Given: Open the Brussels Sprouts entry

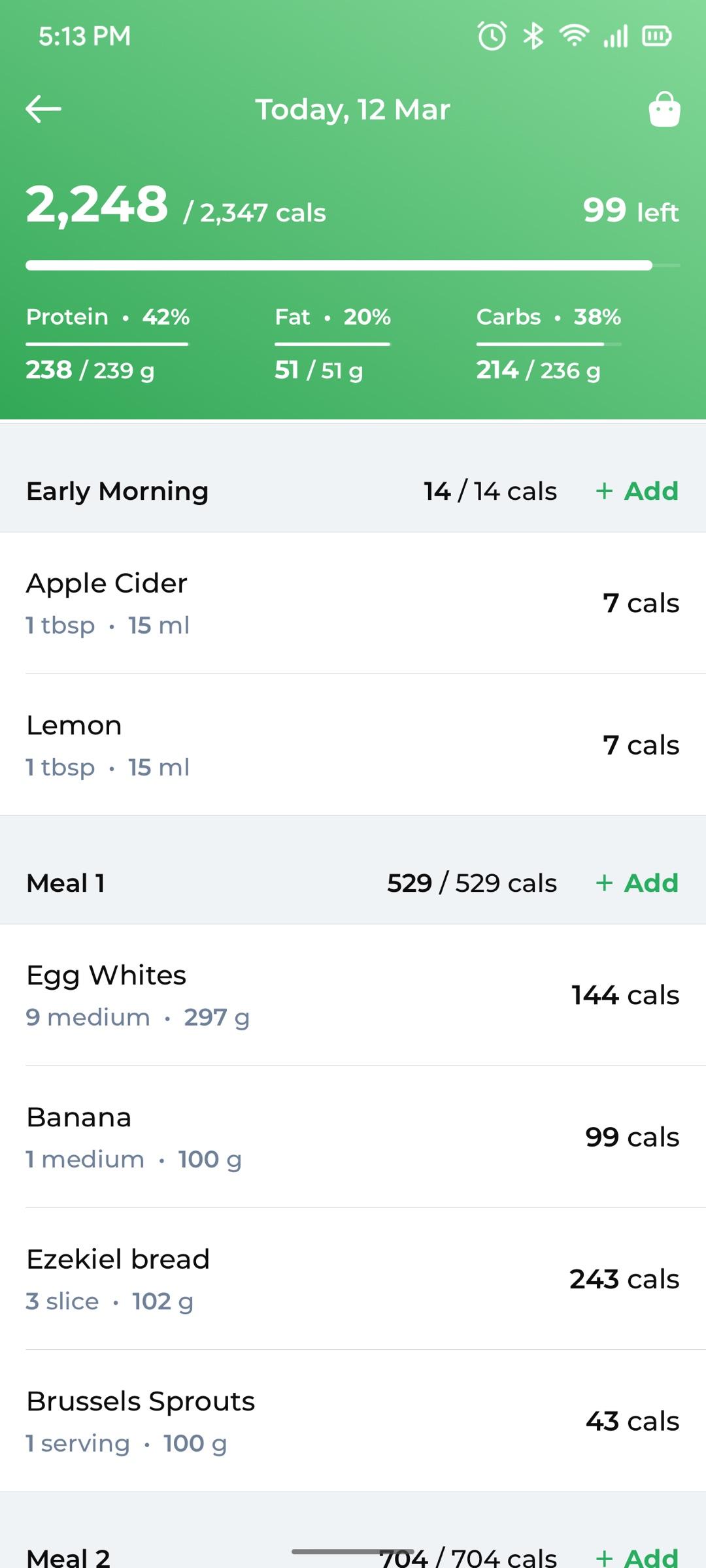Looking at the screenshot, I should tap(353, 1421).
